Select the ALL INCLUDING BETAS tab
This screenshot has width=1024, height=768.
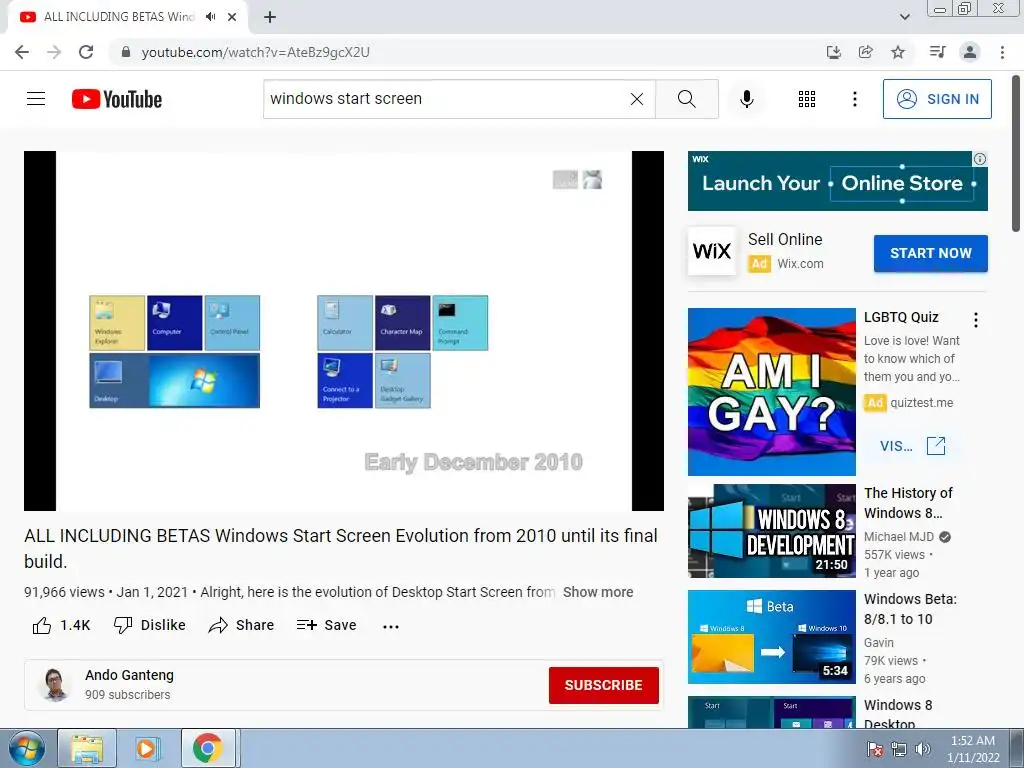click(118, 17)
